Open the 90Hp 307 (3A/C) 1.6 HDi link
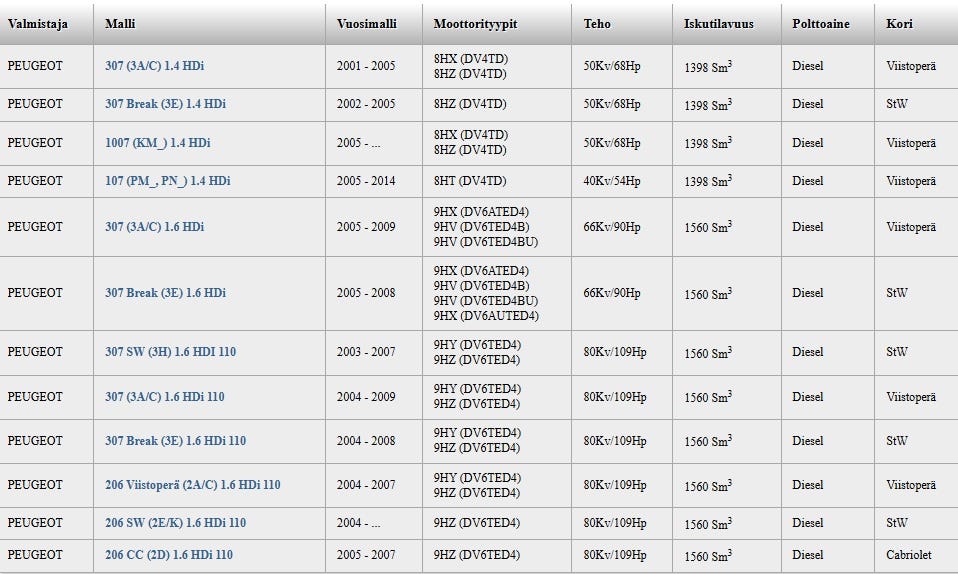The width and height of the screenshot is (958, 574). tap(154, 227)
